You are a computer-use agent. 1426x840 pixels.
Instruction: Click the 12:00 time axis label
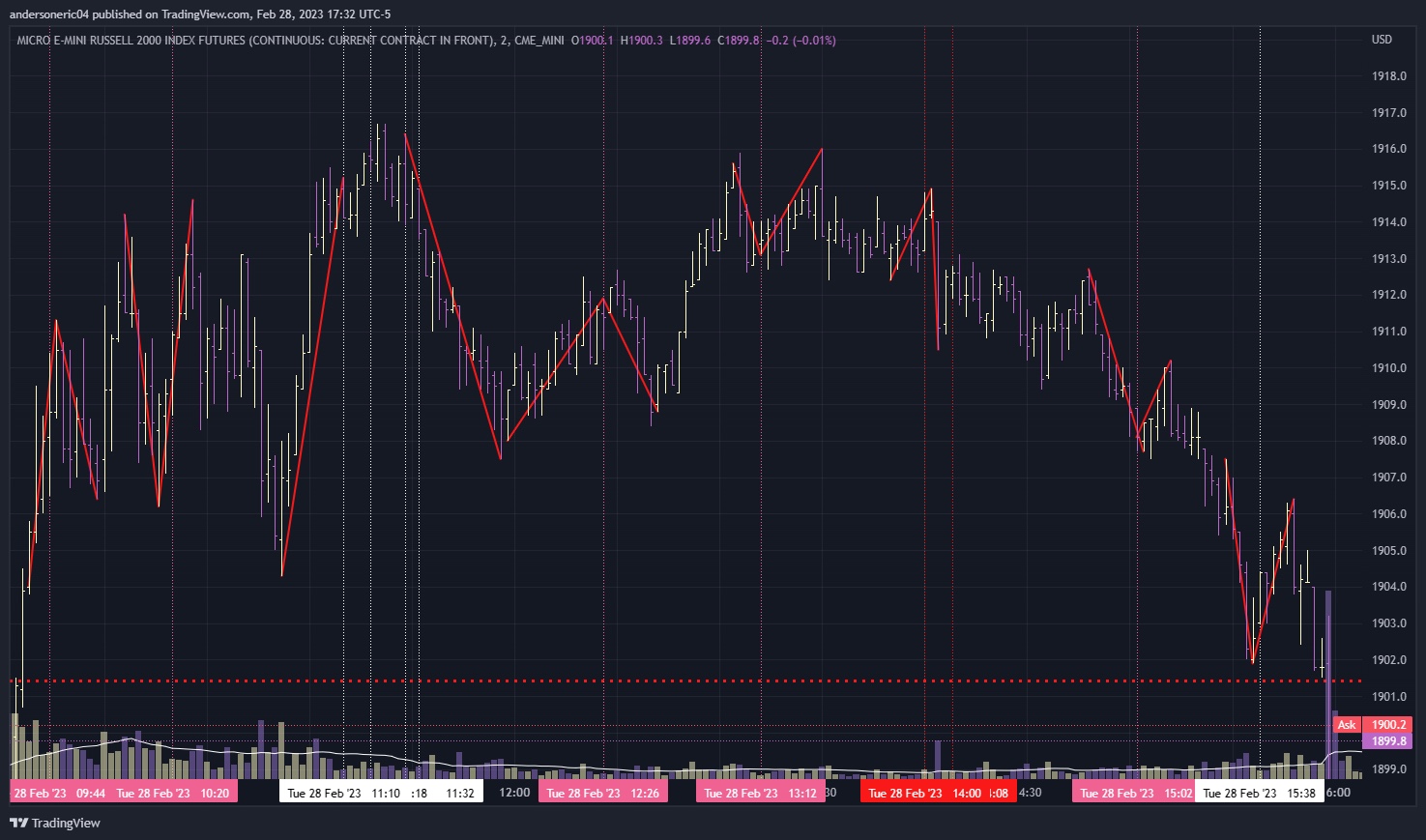coord(514,793)
